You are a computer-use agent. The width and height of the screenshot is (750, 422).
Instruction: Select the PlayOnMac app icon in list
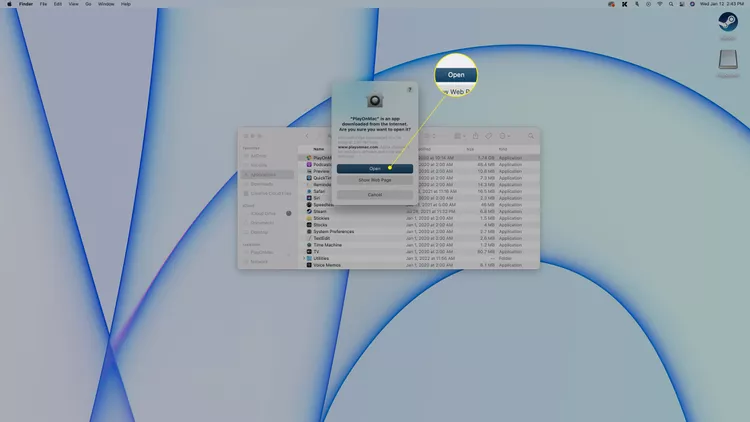tap(309, 157)
